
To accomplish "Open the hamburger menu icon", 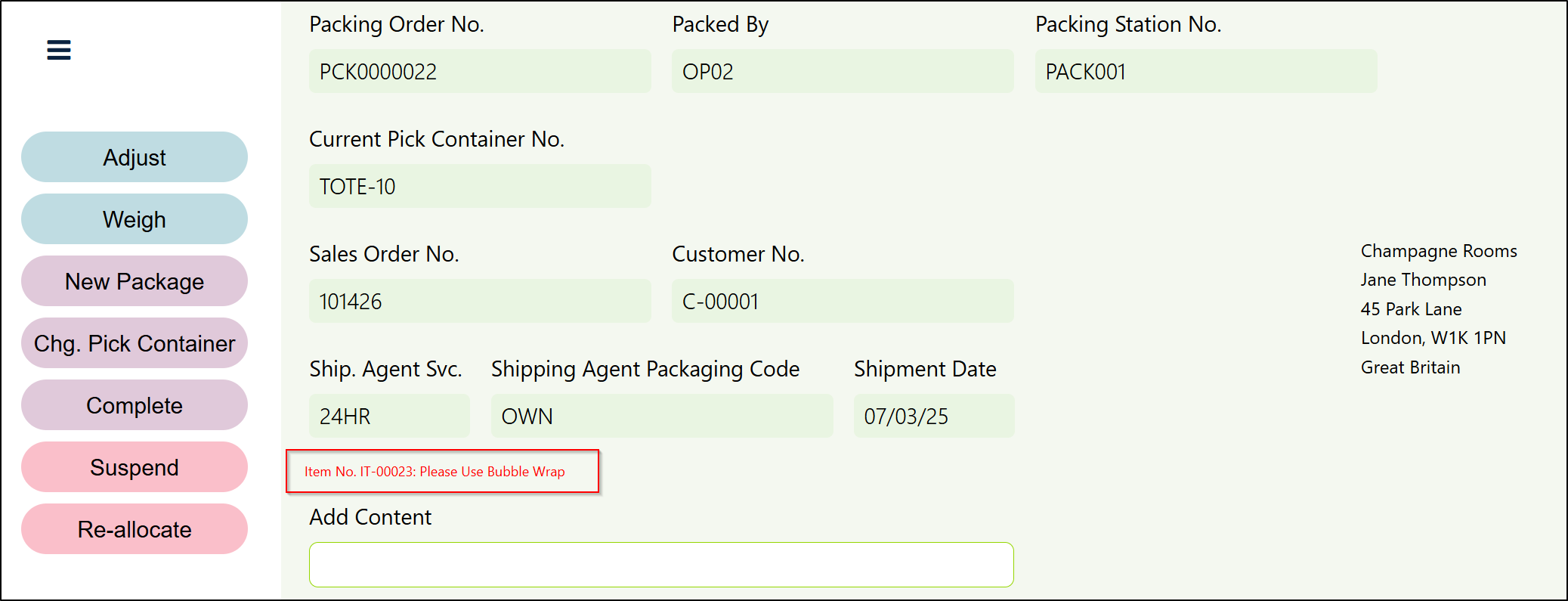I will tap(59, 50).
